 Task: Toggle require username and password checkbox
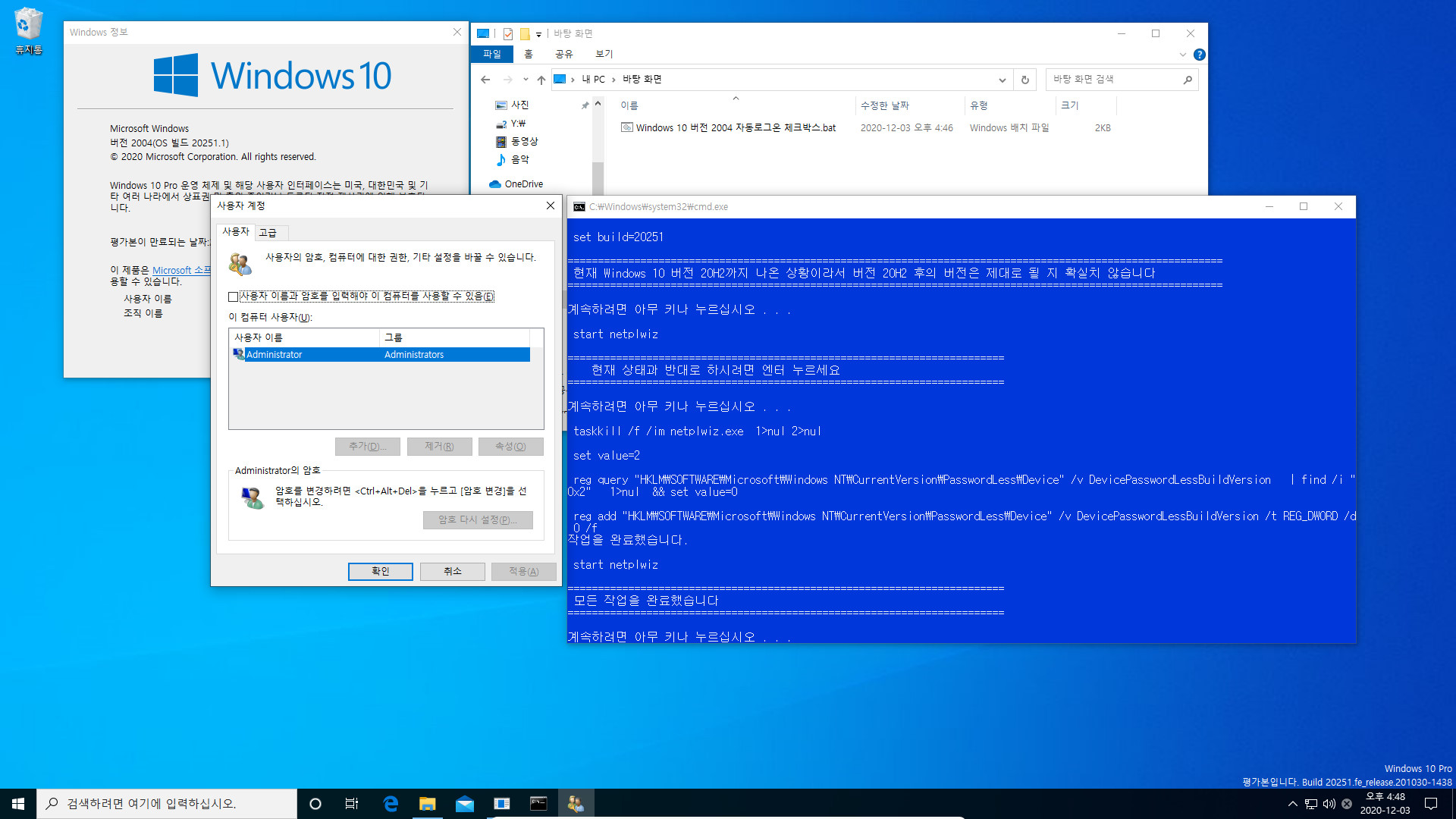tap(233, 297)
